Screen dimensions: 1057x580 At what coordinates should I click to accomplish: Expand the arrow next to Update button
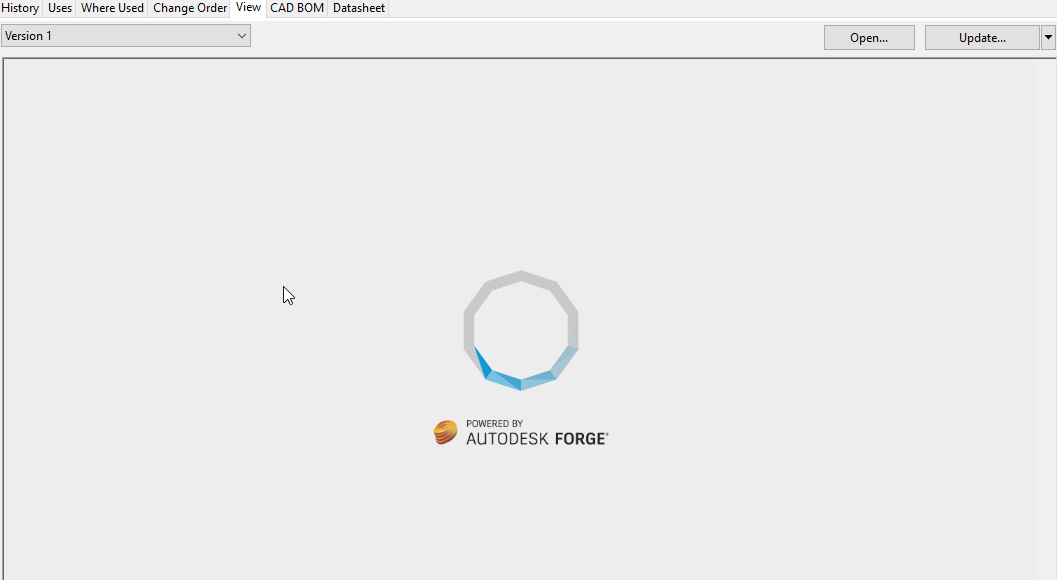1048,38
